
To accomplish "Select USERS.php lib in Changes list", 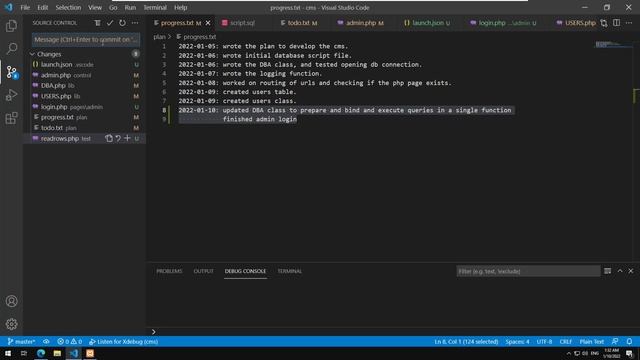I will coord(85,96).
